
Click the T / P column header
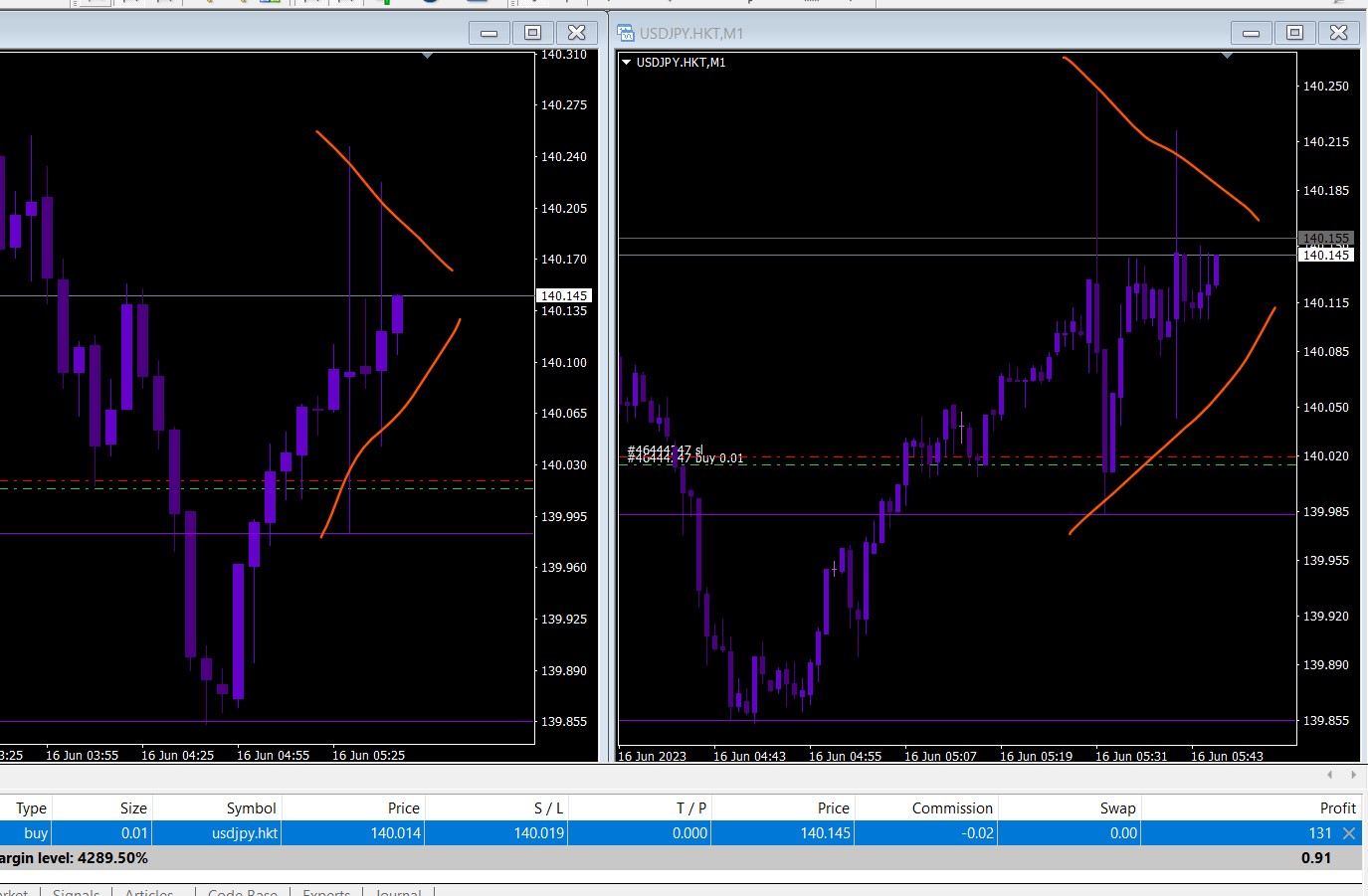[691, 807]
